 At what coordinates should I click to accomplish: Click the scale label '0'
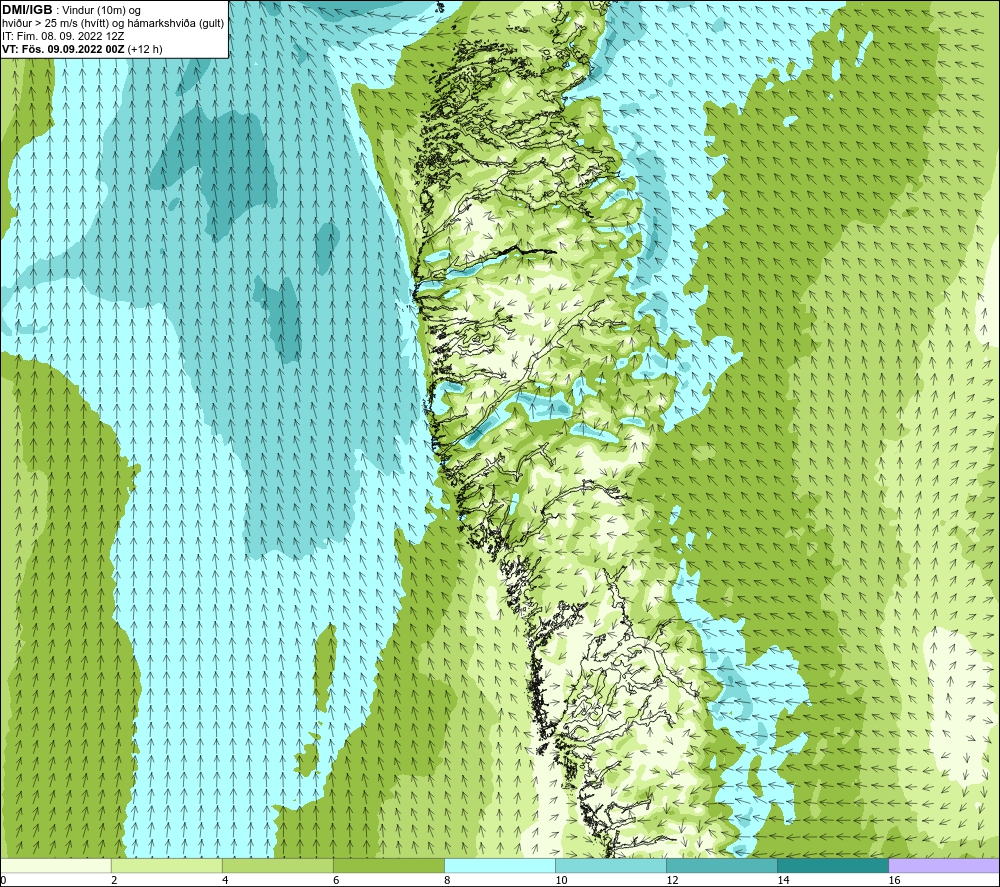[x=3, y=881]
